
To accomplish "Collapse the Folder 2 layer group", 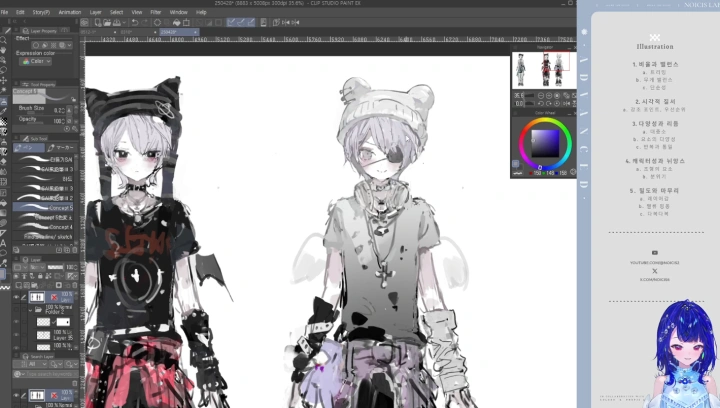I will [x=31, y=310].
